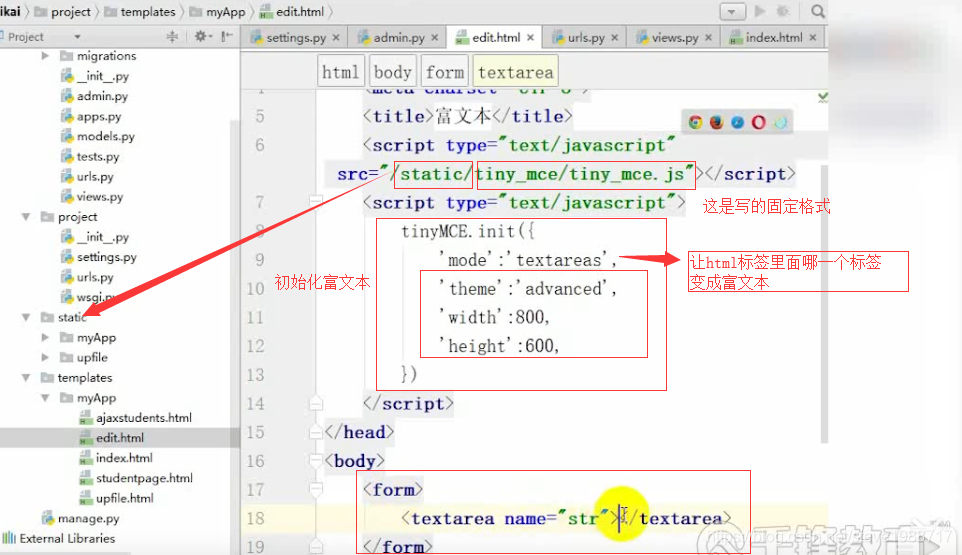The width and height of the screenshot is (962, 555).
Task: Select studentpage.html file
Action: click(x=144, y=478)
